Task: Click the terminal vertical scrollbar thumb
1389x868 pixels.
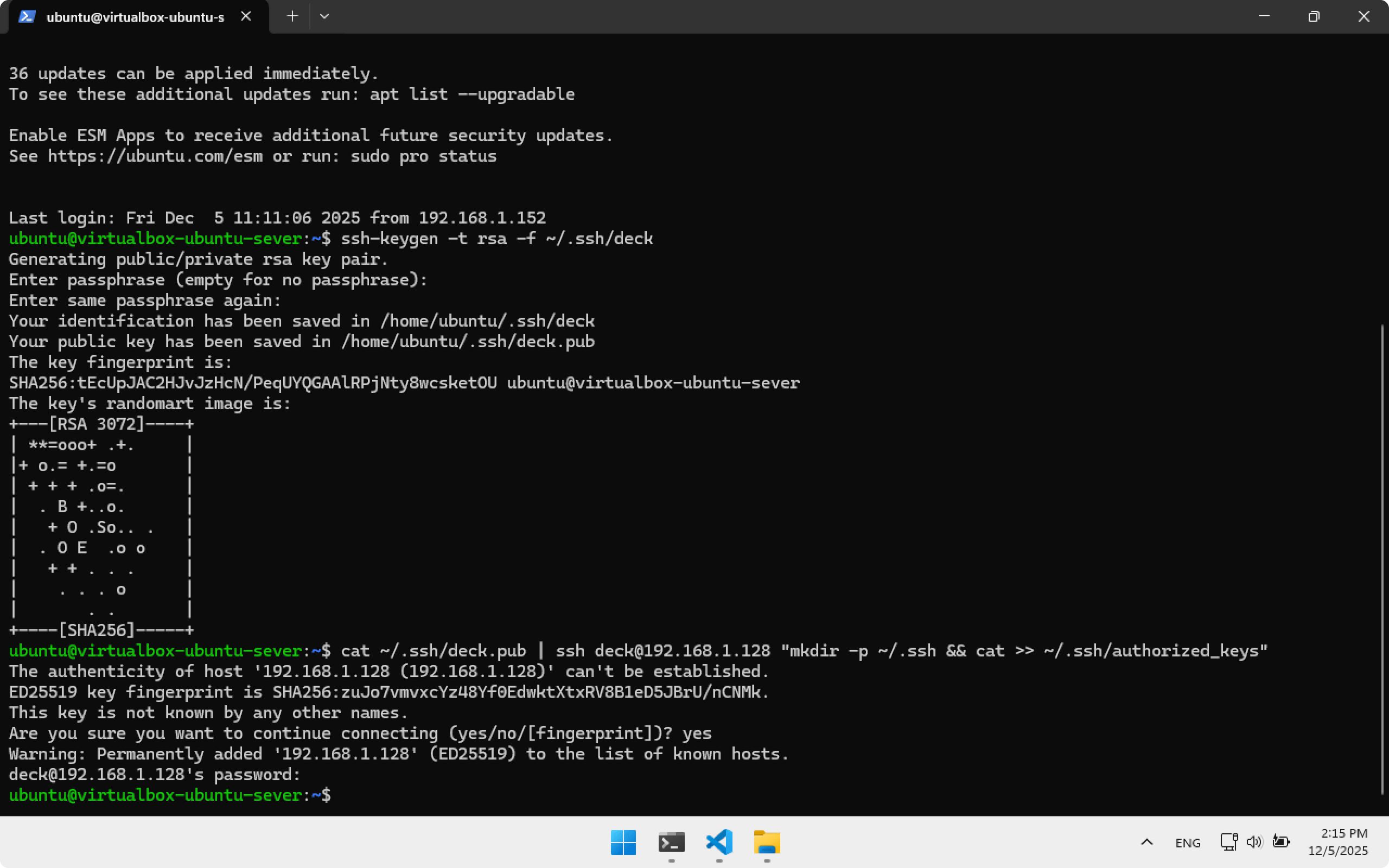Action: point(1382,560)
